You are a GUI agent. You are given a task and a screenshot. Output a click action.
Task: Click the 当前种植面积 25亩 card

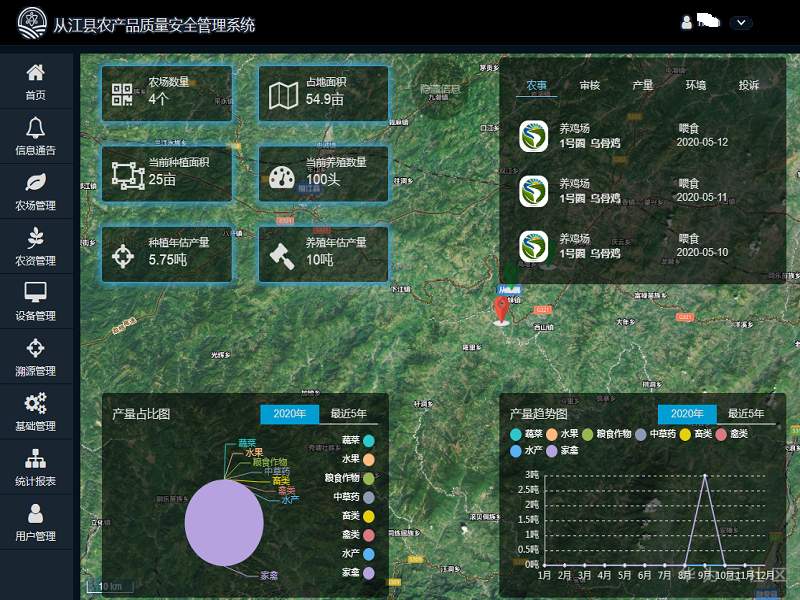[x=167, y=173]
